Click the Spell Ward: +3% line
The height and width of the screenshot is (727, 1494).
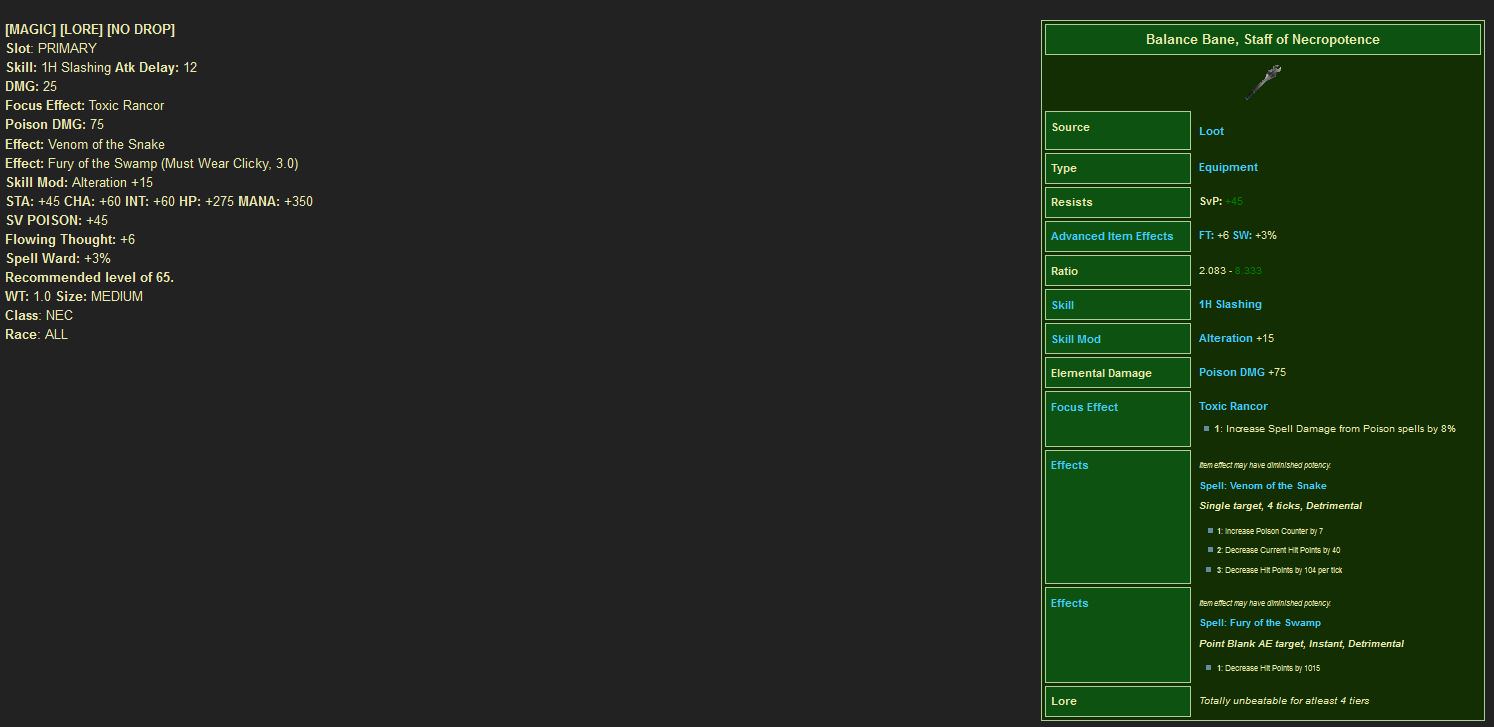(58, 258)
